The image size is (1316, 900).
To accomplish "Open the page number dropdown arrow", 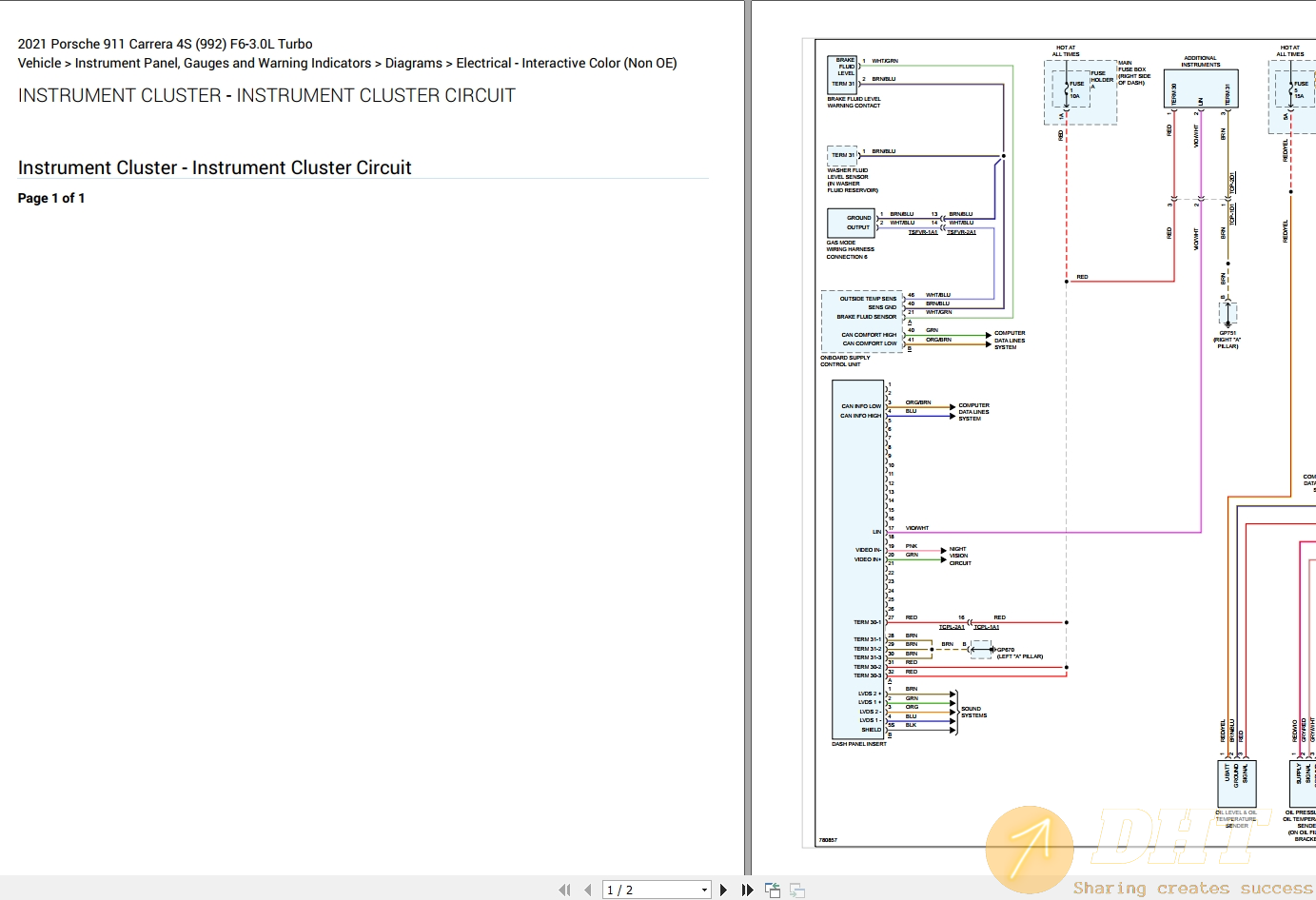I will coord(704,890).
